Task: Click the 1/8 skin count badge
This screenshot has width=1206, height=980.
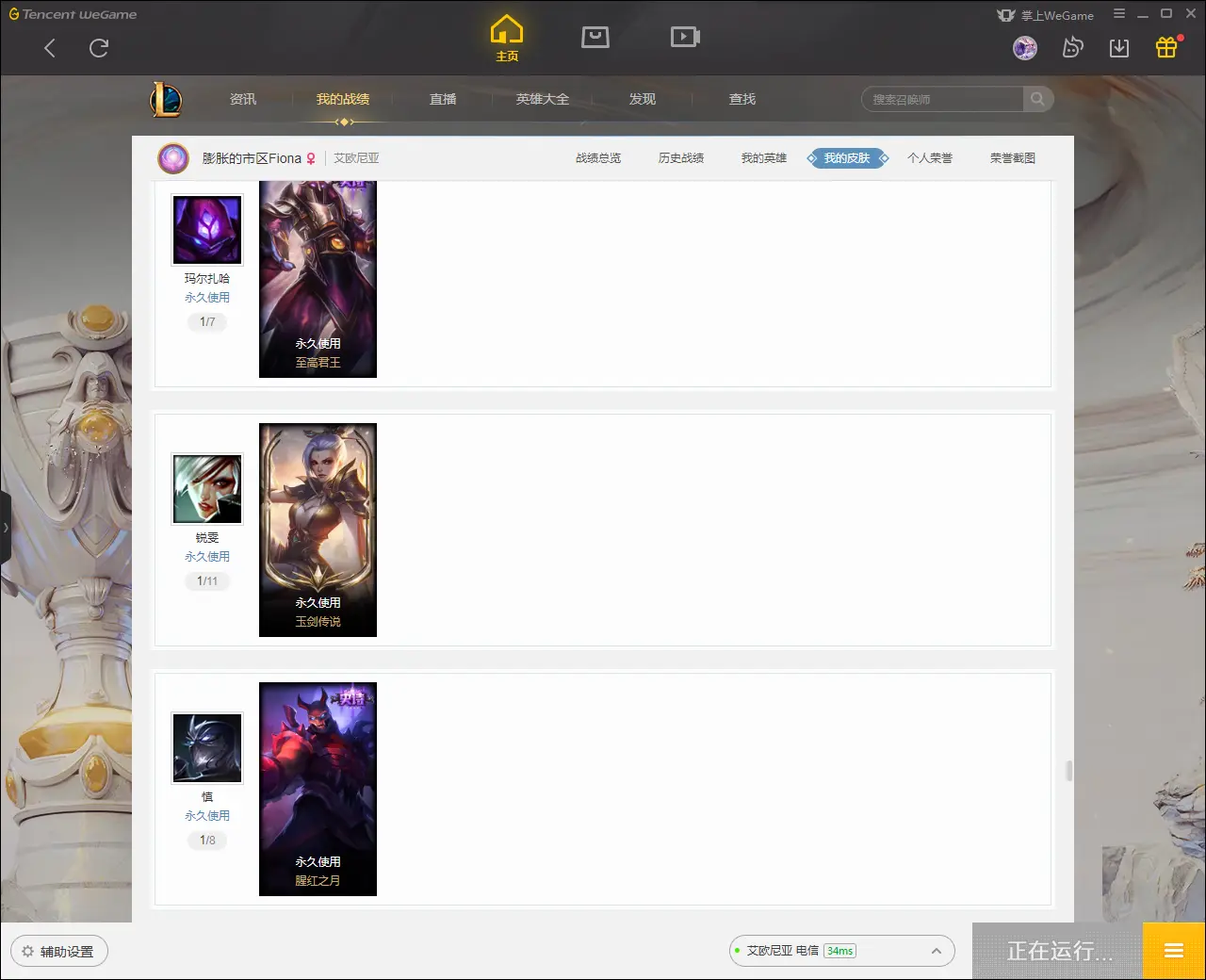Action: coord(207,841)
